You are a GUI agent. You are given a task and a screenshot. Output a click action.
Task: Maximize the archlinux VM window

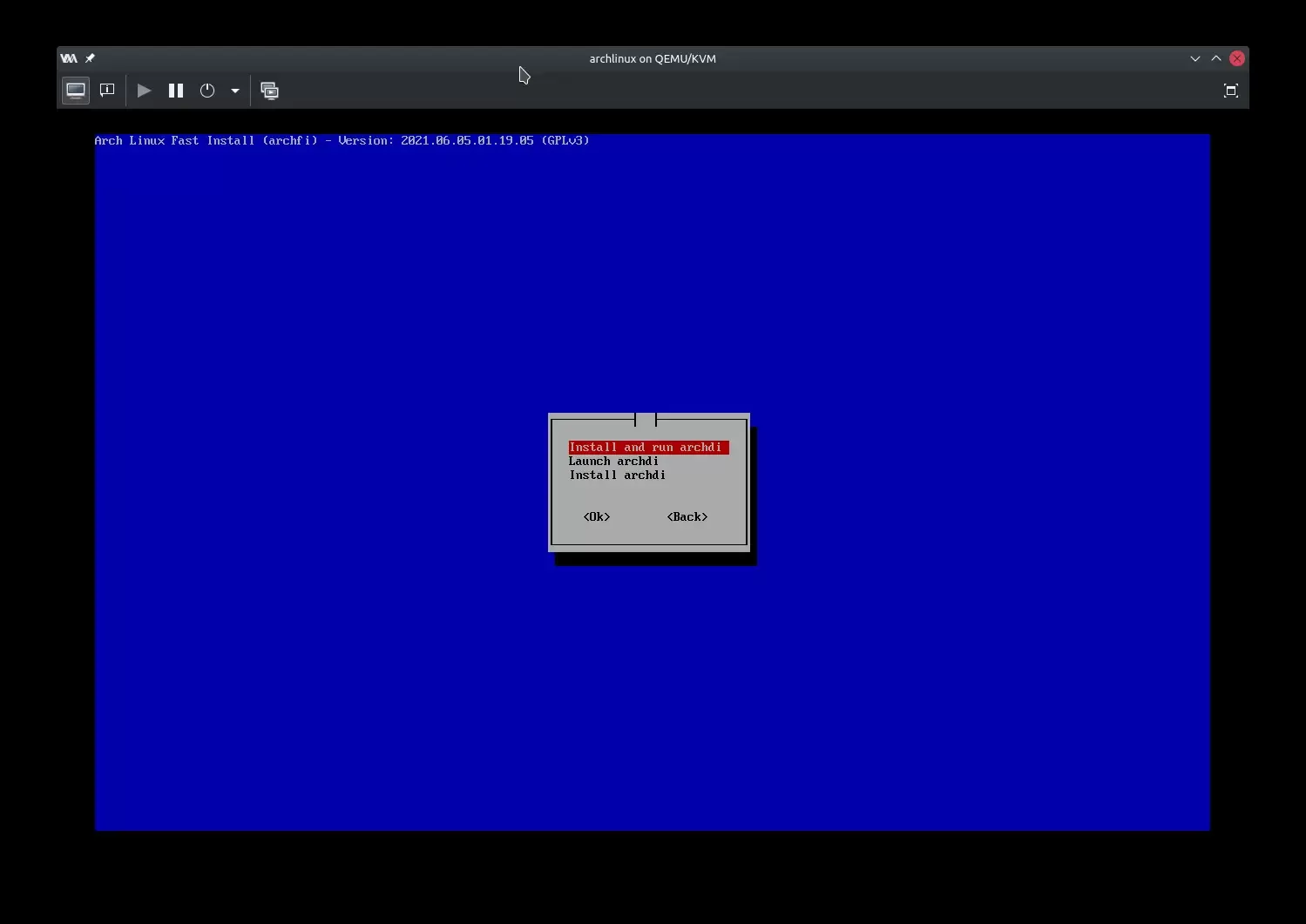(x=1215, y=58)
